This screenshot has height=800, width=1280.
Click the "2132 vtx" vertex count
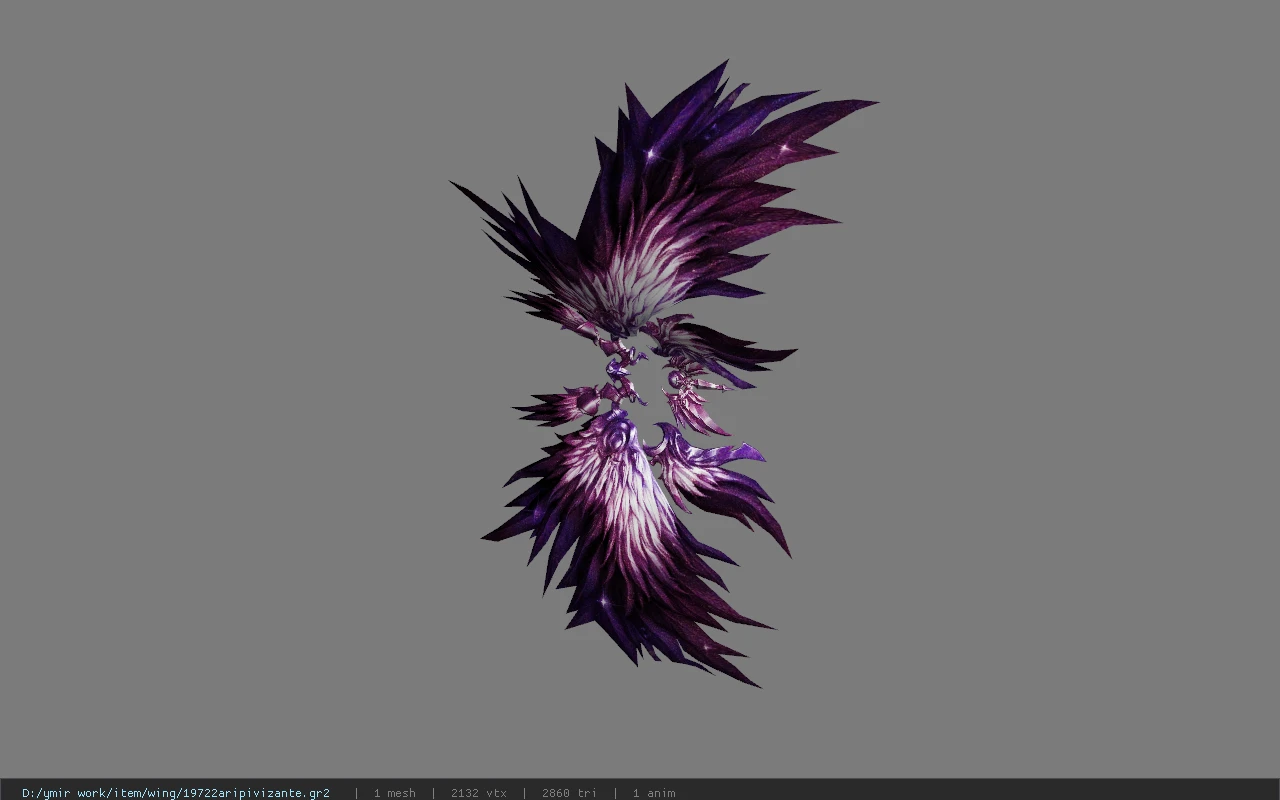(478, 793)
